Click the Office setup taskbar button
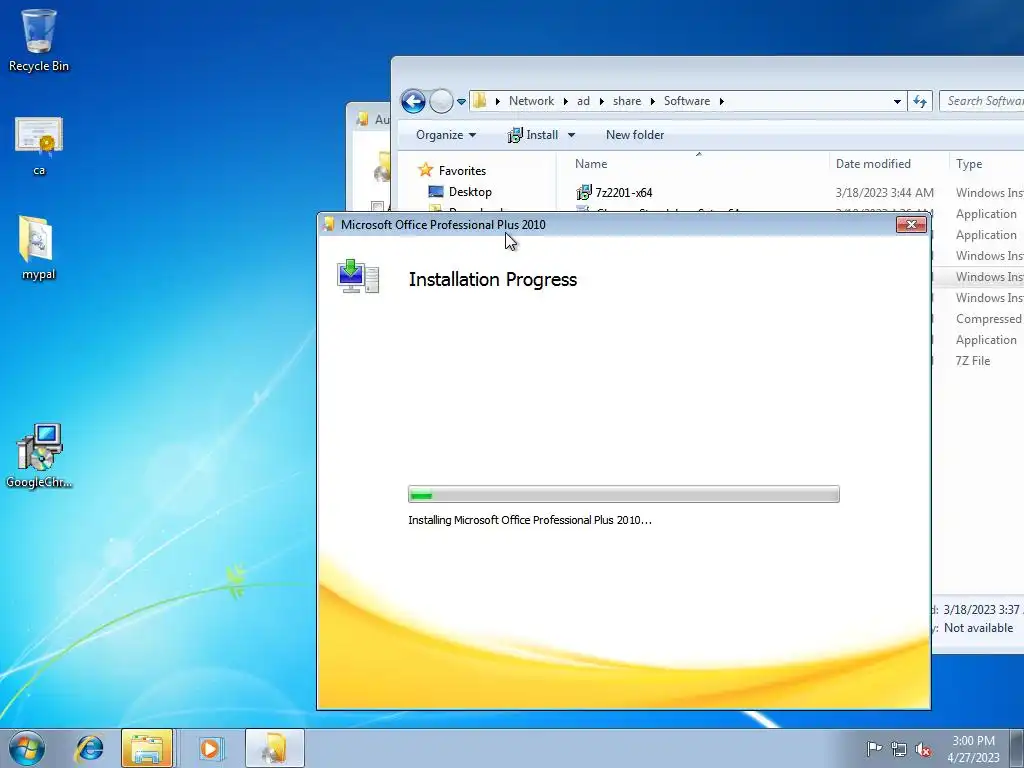The width and height of the screenshot is (1024, 768). [275, 748]
